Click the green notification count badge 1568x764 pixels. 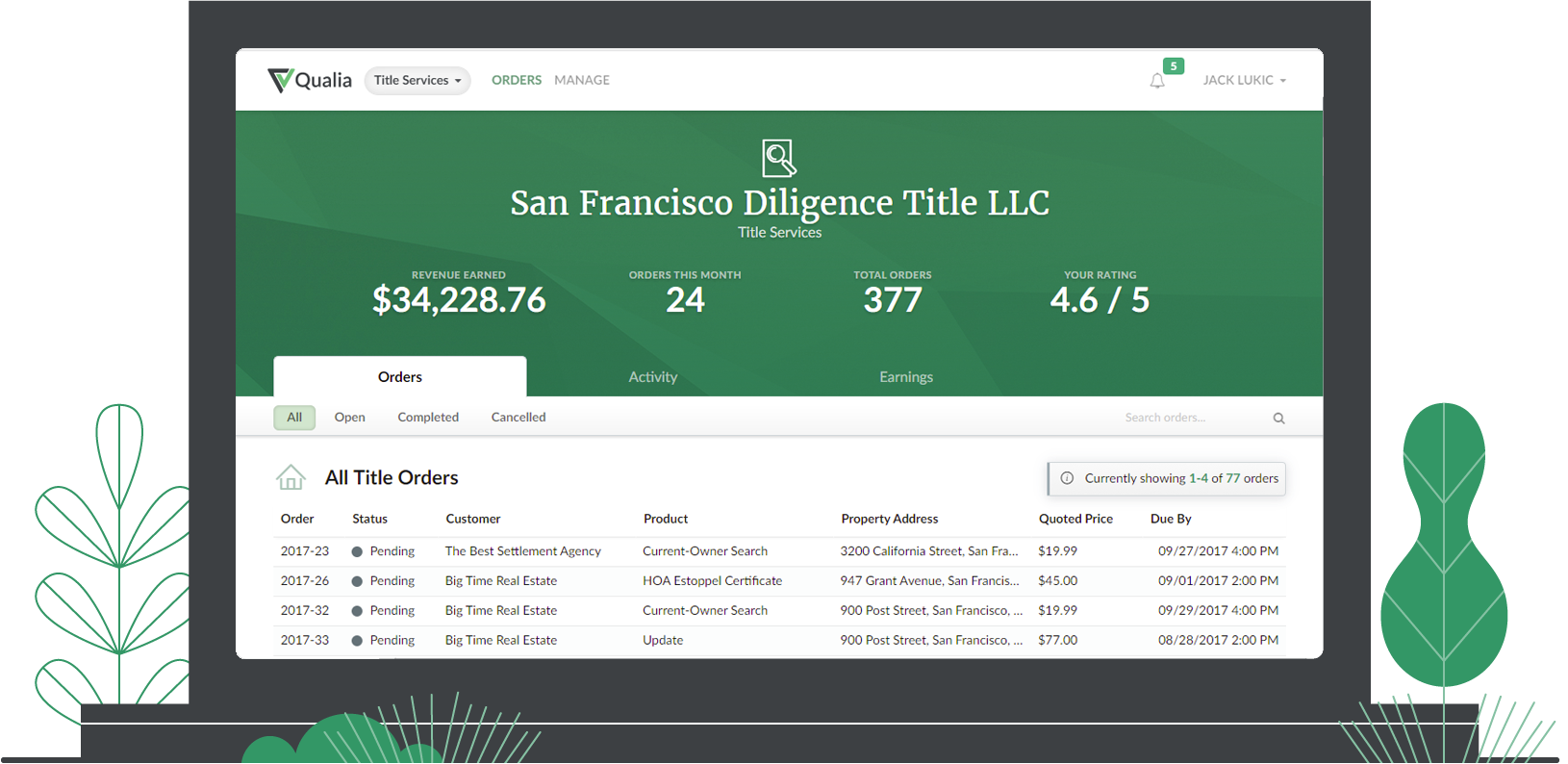point(1173,66)
